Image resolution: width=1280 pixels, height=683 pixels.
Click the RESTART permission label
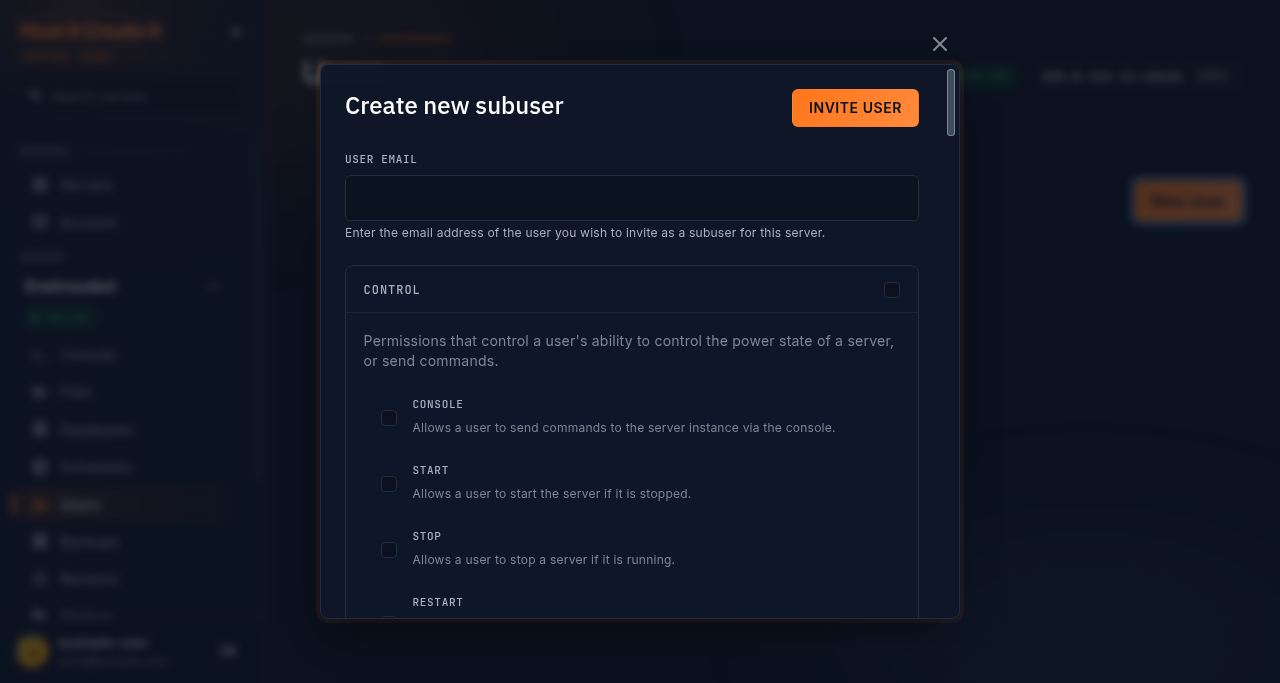click(438, 603)
